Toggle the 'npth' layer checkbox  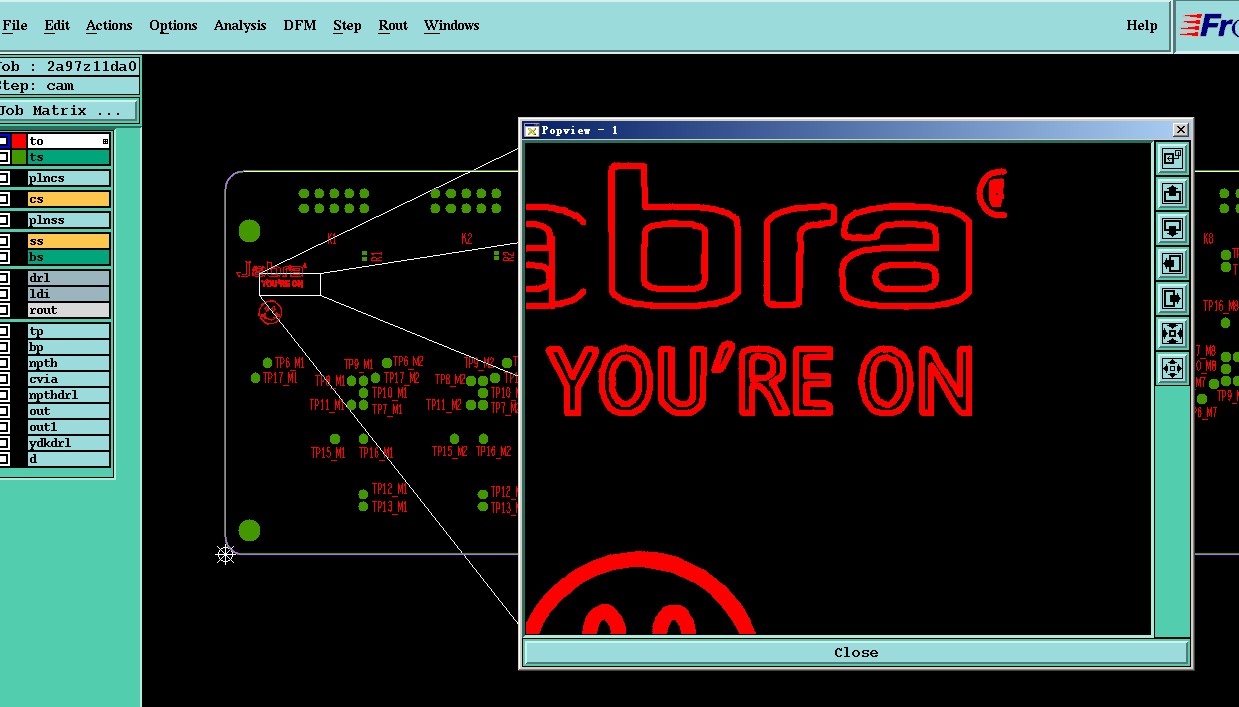coord(4,363)
